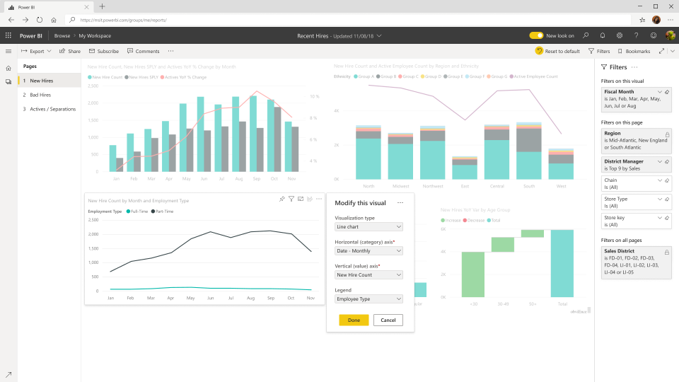Click the Cancel button

tap(388, 320)
